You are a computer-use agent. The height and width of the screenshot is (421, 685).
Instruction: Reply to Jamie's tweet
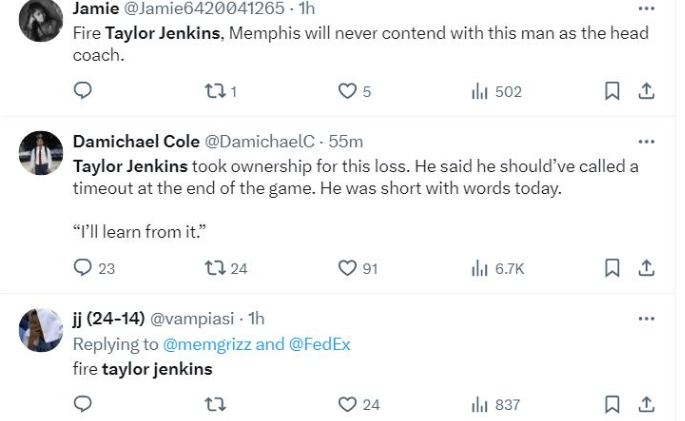click(x=83, y=91)
